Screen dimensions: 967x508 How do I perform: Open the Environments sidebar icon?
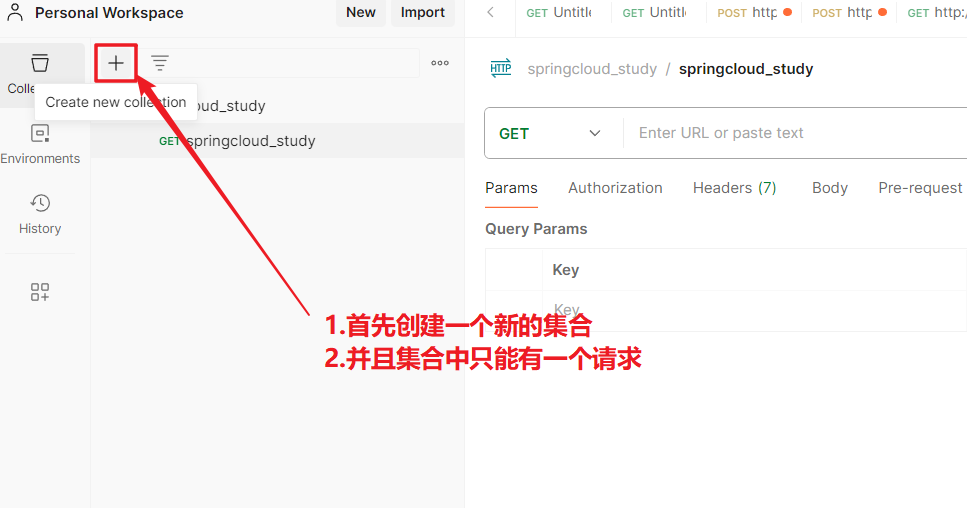point(40,144)
